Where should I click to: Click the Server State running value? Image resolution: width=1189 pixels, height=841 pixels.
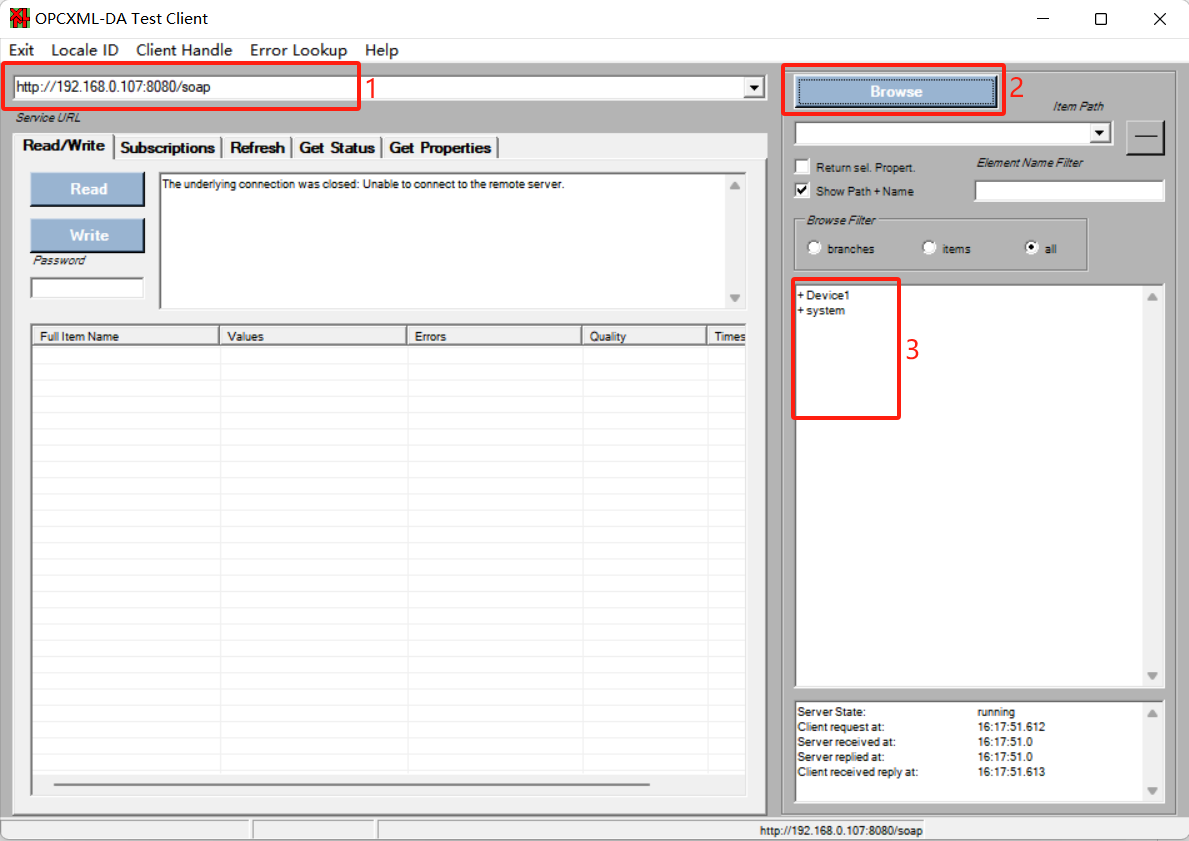[996, 712]
